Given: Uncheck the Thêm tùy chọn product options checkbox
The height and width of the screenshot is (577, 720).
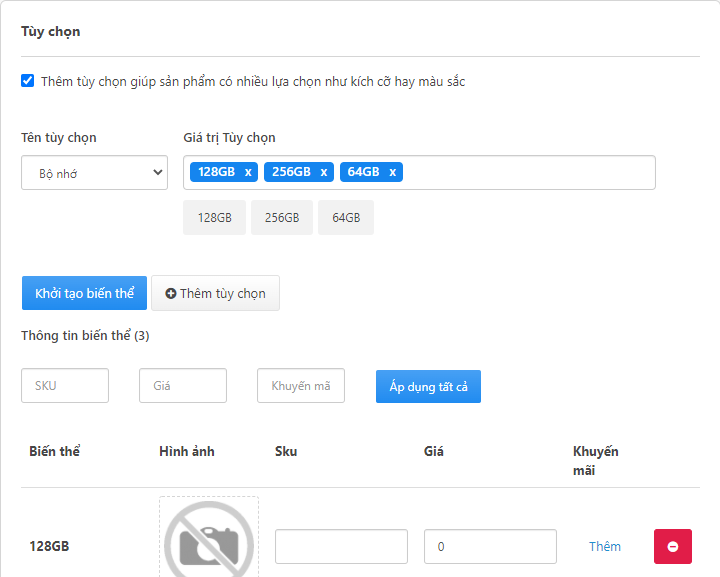Looking at the screenshot, I should 28,81.
